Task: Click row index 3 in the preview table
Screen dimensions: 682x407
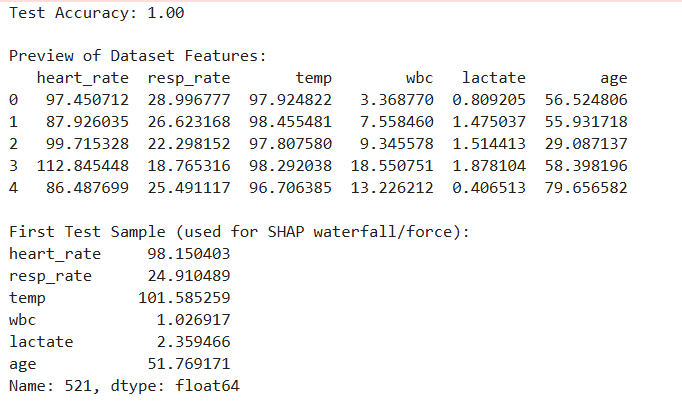Action: click(x=13, y=166)
